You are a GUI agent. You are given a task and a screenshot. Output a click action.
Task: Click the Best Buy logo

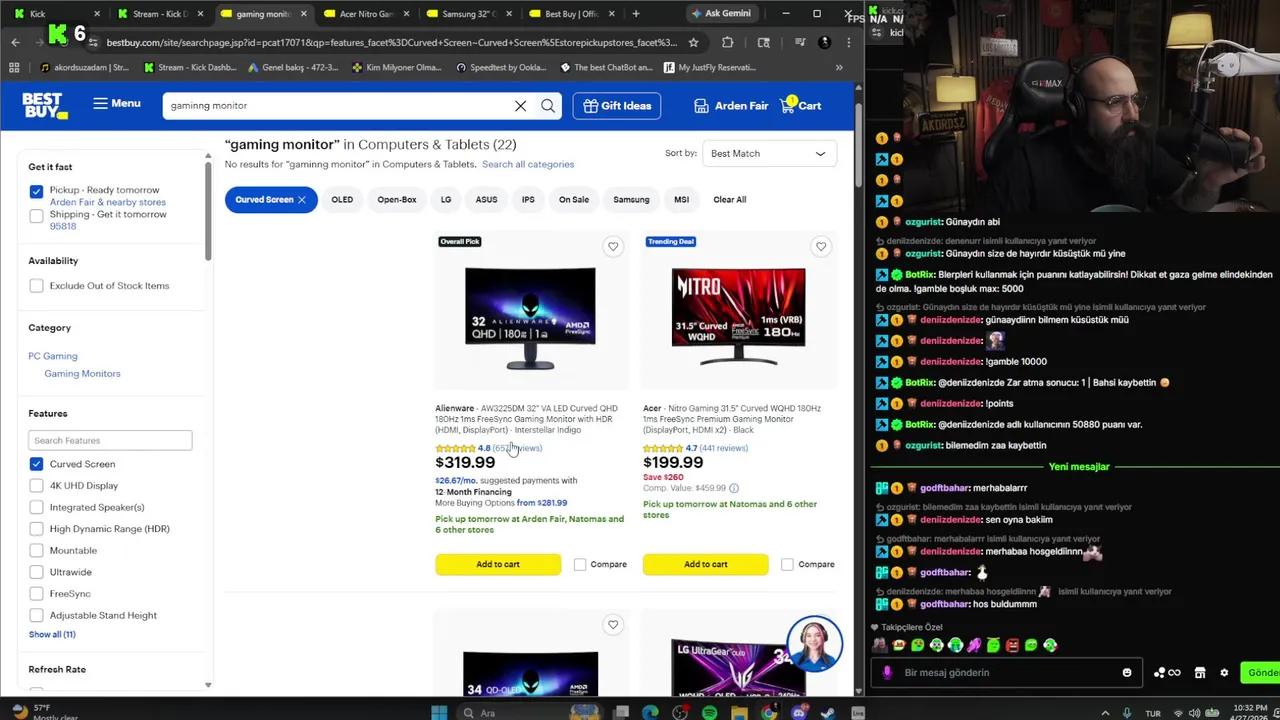tap(44, 105)
